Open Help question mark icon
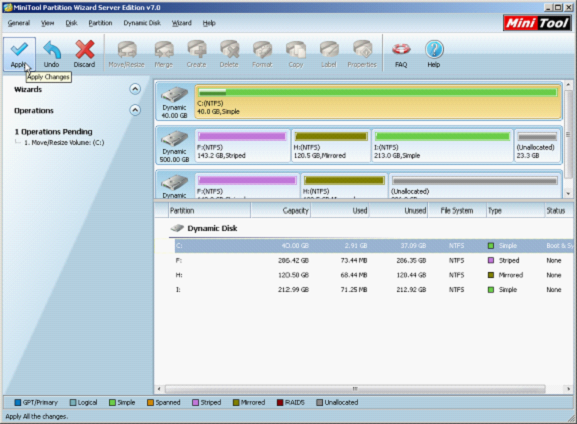Image resolution: width=577 pixels, height=424 pixels. [x=434, y=49]
